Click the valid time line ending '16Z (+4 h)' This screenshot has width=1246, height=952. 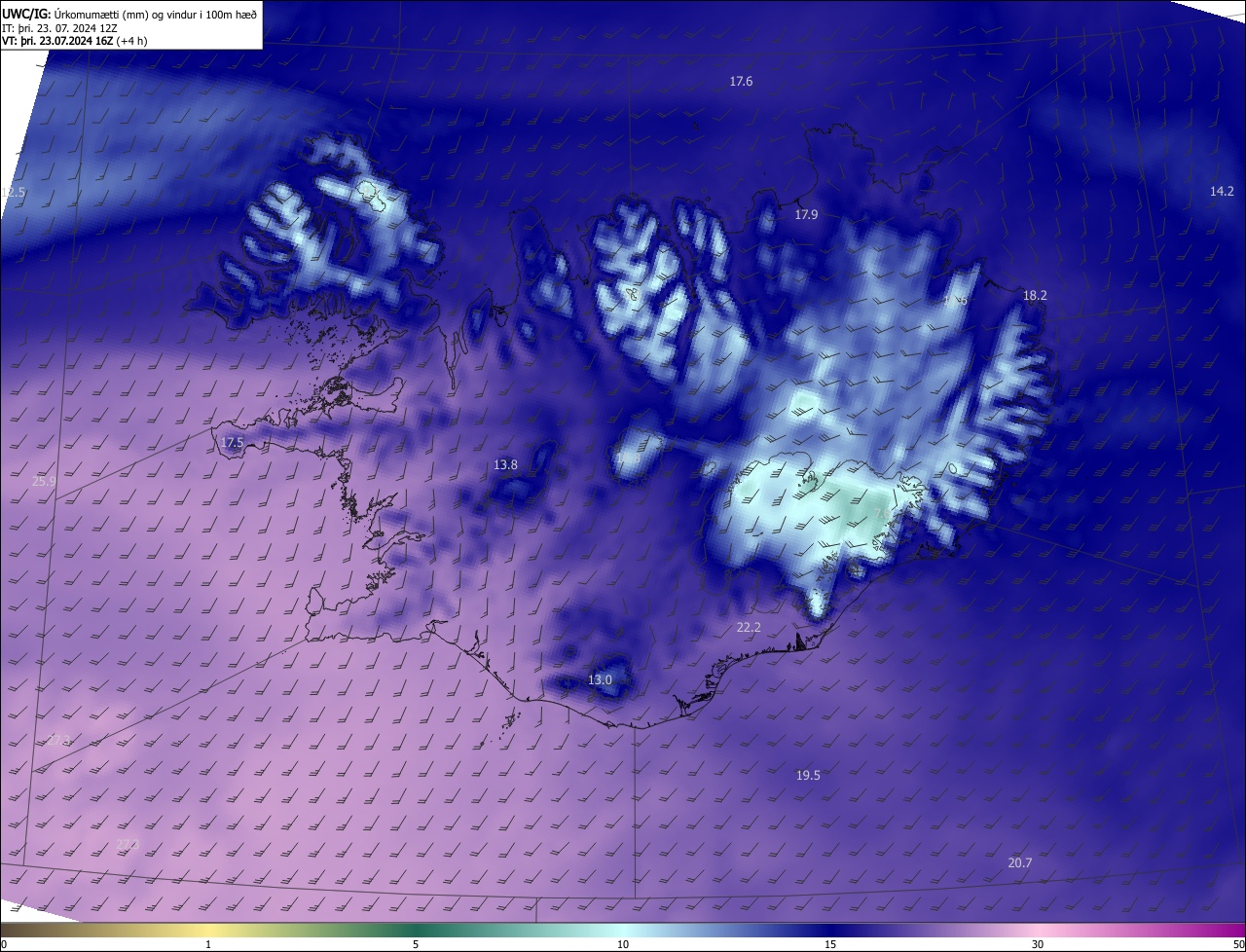click(x=73, y=41)
